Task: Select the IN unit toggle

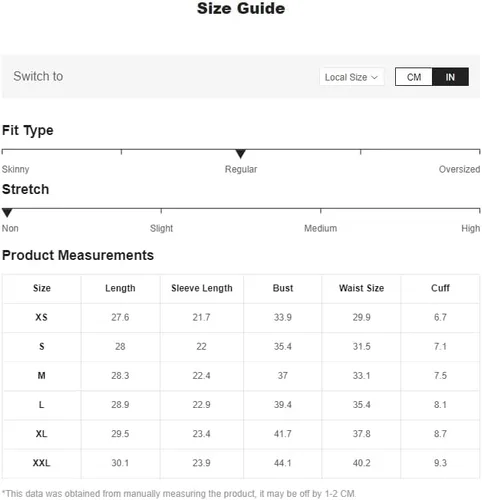Action: [450, 77]
